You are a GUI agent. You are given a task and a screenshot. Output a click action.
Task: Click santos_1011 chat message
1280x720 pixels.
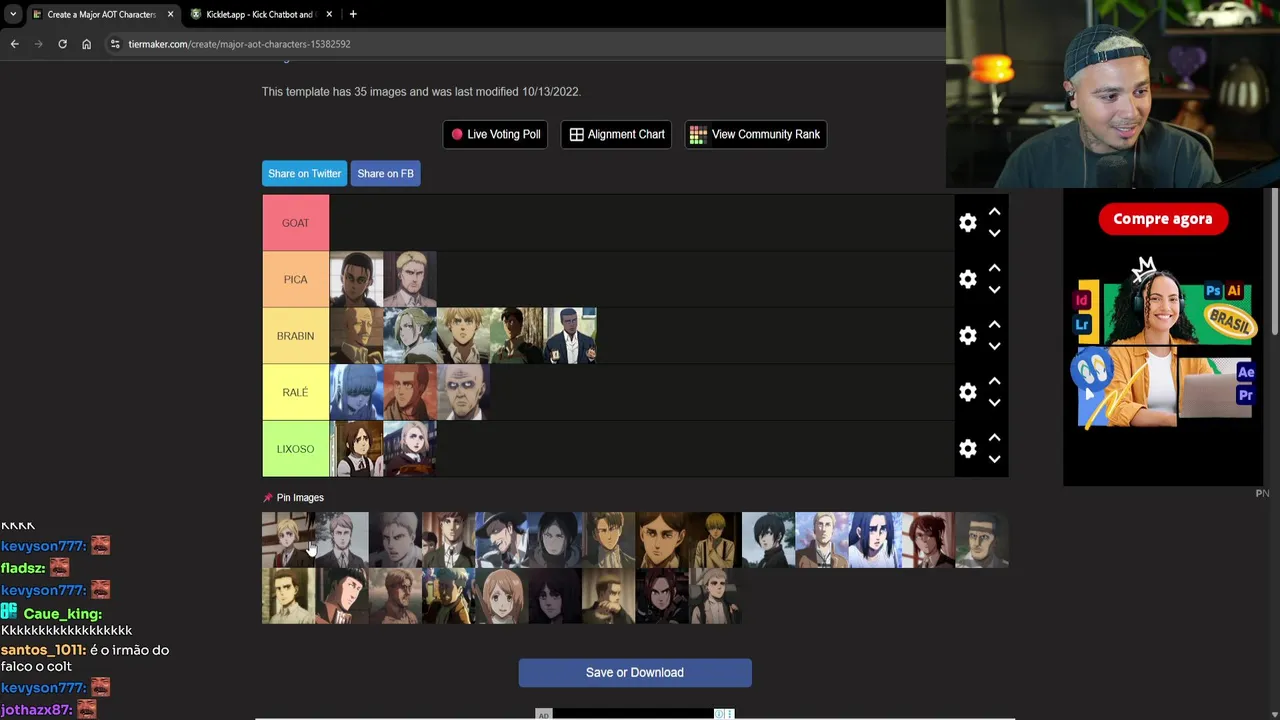pos(85,658)
